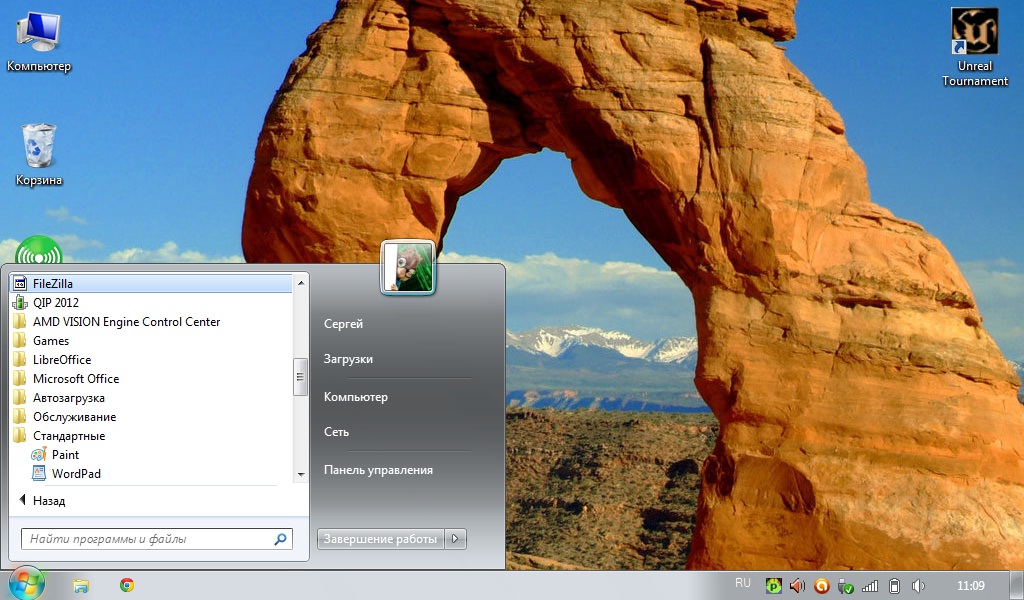Select the Unreal Tournament desktop shortcut

click(x=974, y=48)
